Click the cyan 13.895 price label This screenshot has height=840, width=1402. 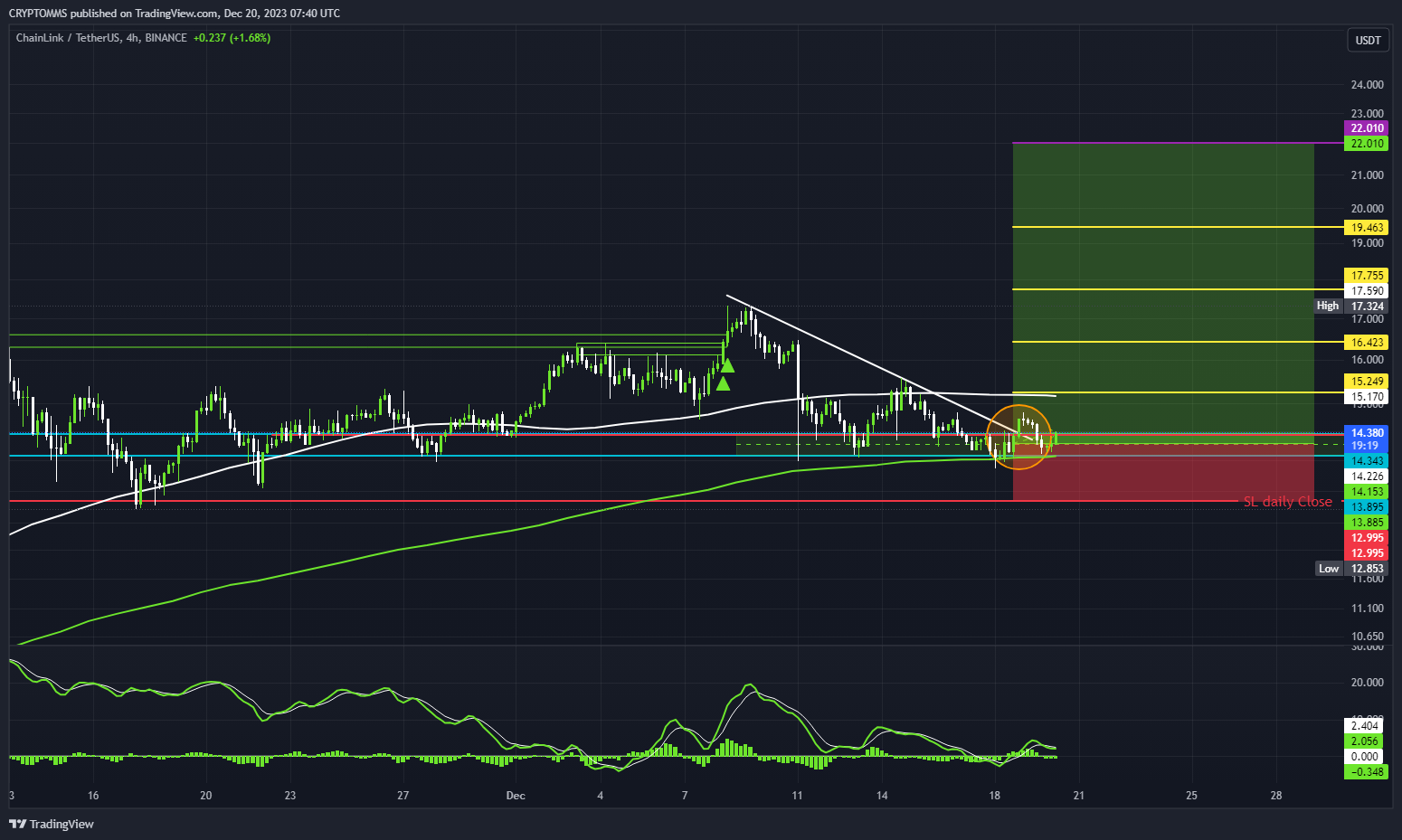pyautogui.click(x=1367, y=507)
